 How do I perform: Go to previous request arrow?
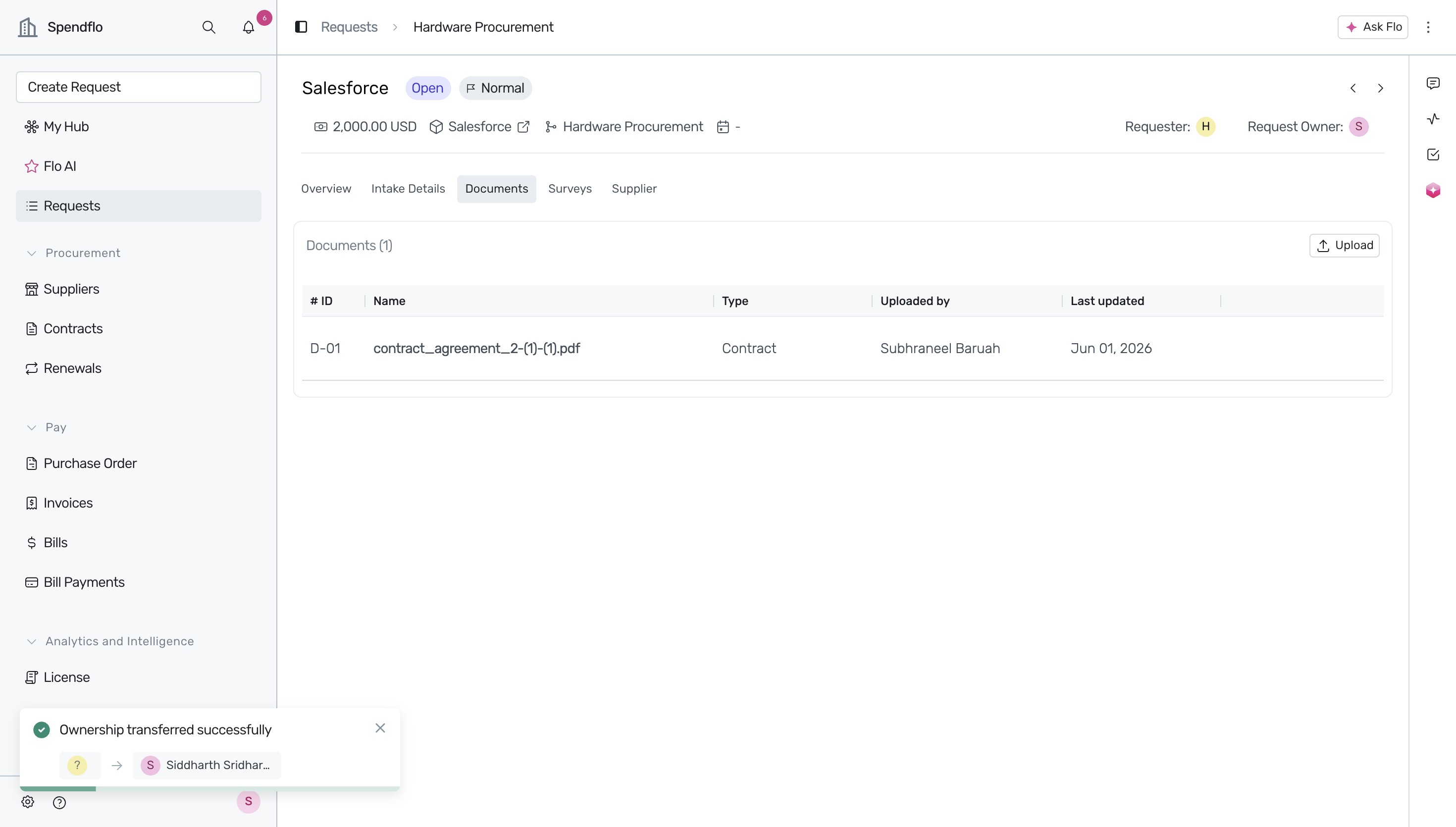1353,88
